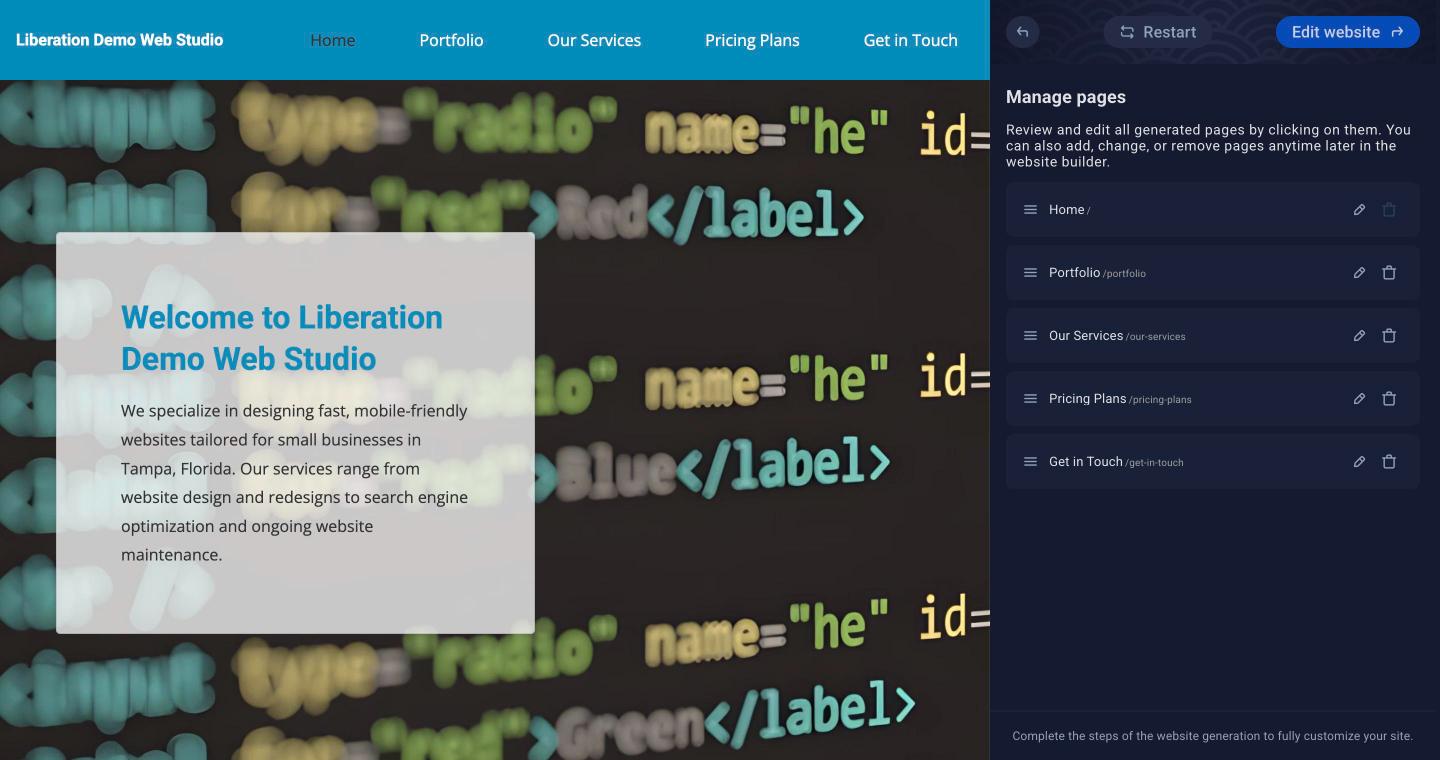Screen dimensions: 1440x760
Task: Click the paragraph beginning 'We specialize in designing'
Action: [x=295, y=482]
